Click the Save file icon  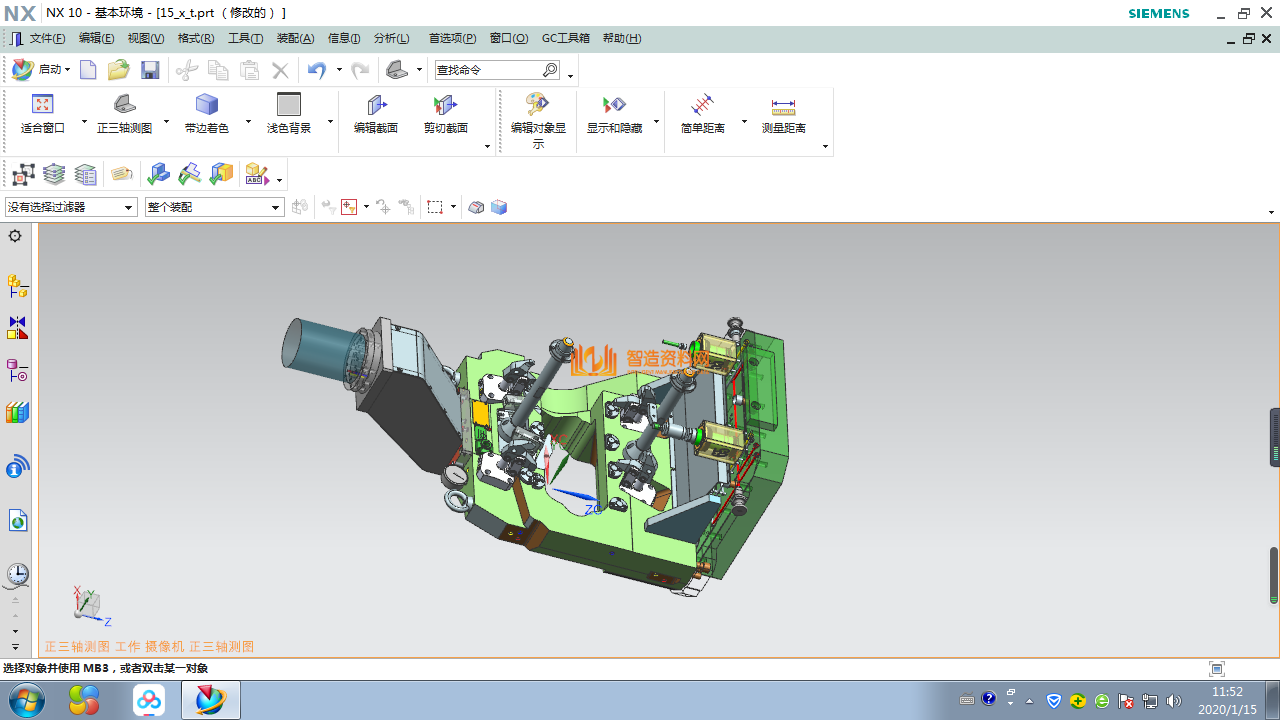(150, 70)
